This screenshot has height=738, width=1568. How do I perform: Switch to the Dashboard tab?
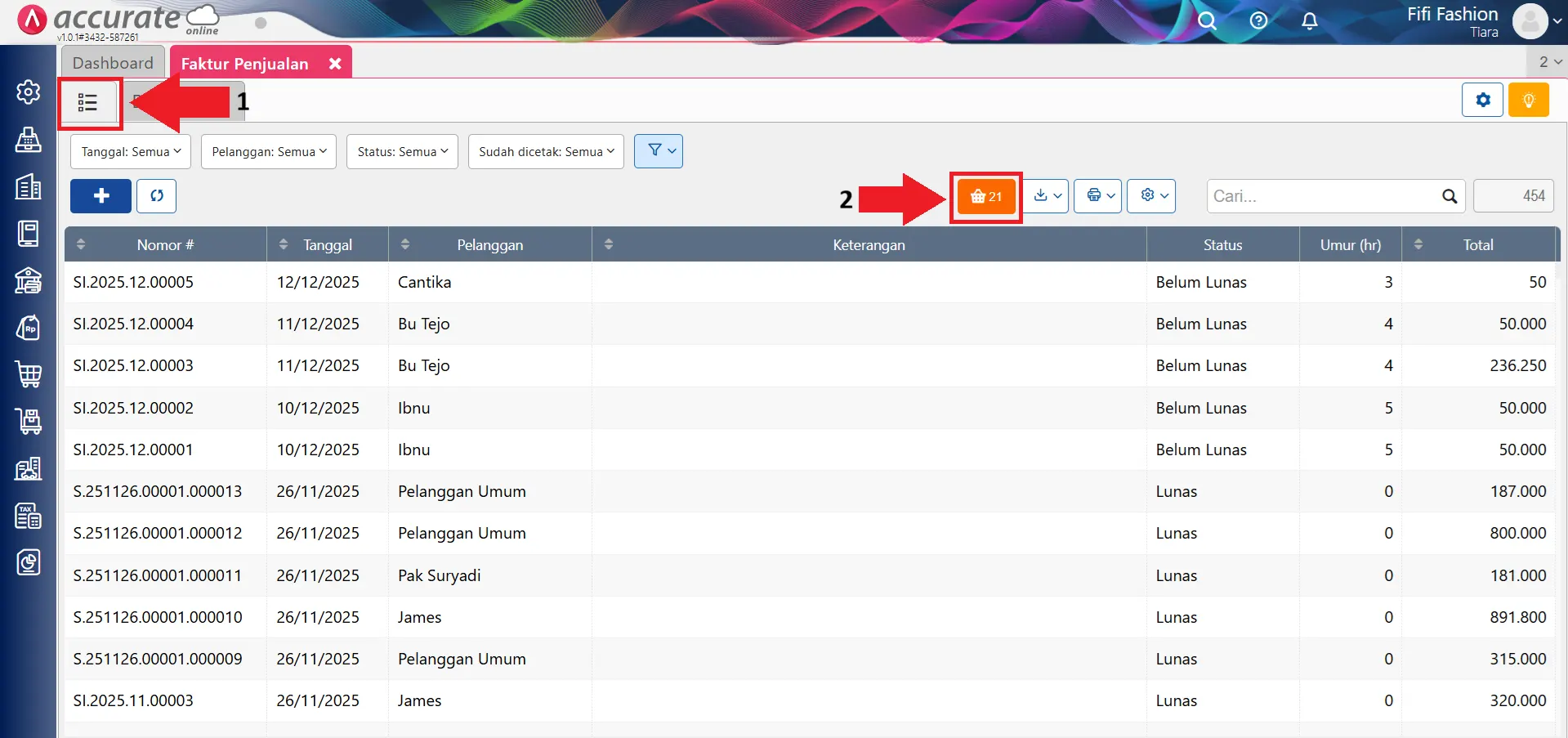click(113, 63)
